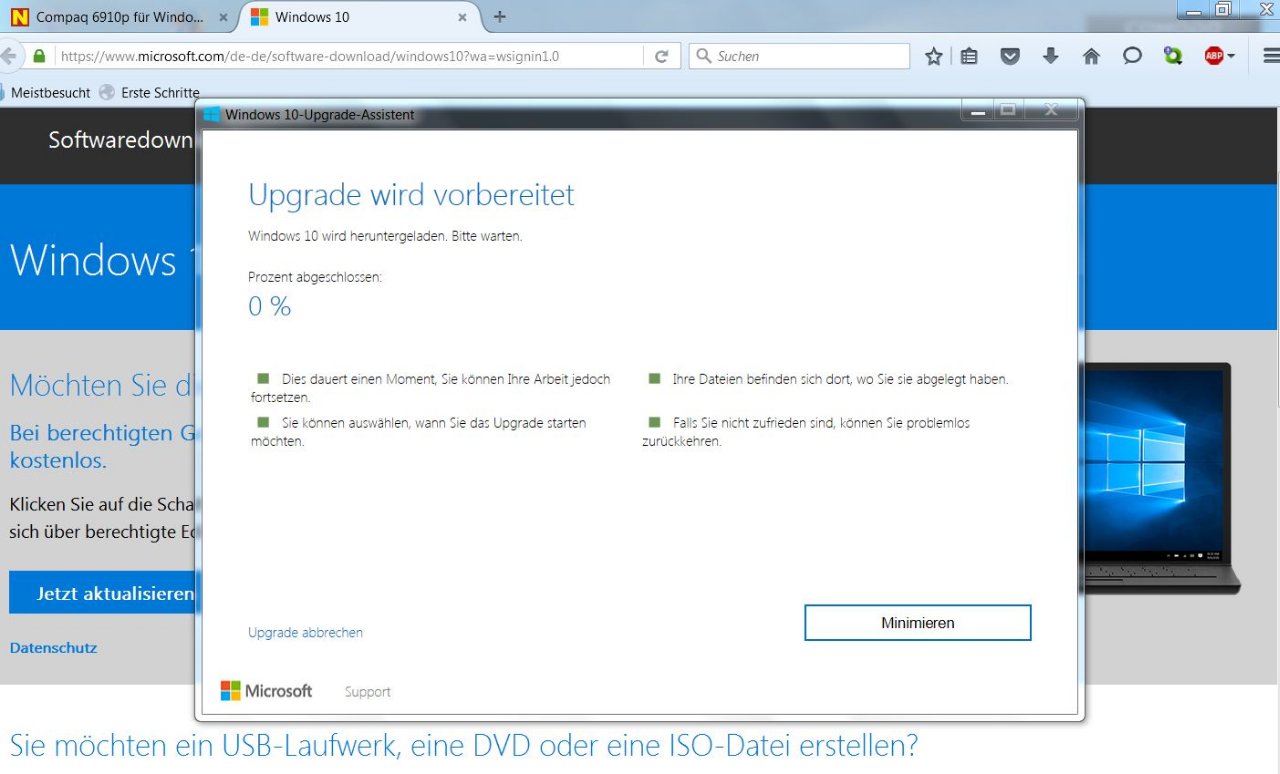1280x774 pixels.
Task: Go to the home page icon
Action: point(1091,56)
